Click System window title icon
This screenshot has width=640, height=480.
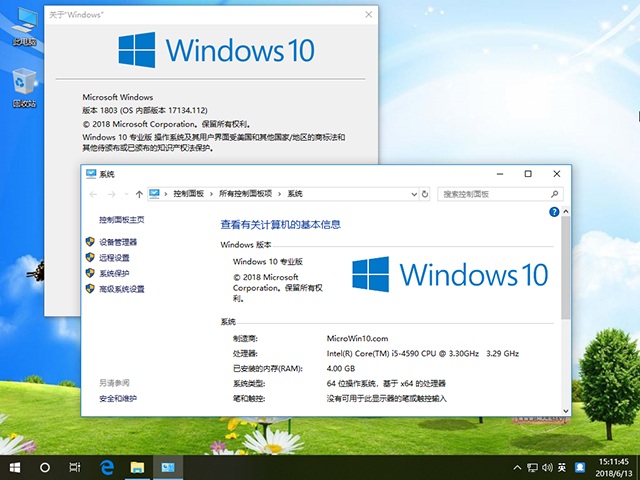click(91, 174)
